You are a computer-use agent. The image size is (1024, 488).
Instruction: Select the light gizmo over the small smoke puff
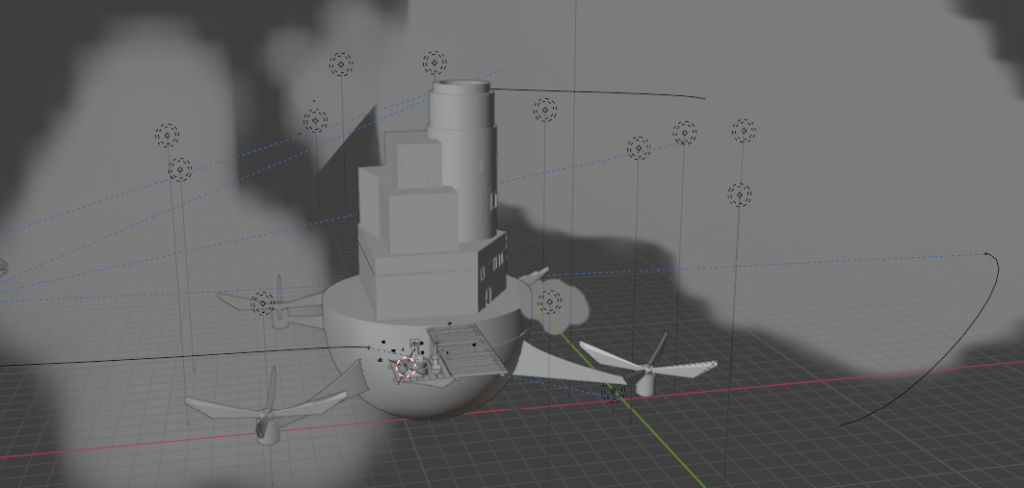pyautogui.click(x=550, y=300)
